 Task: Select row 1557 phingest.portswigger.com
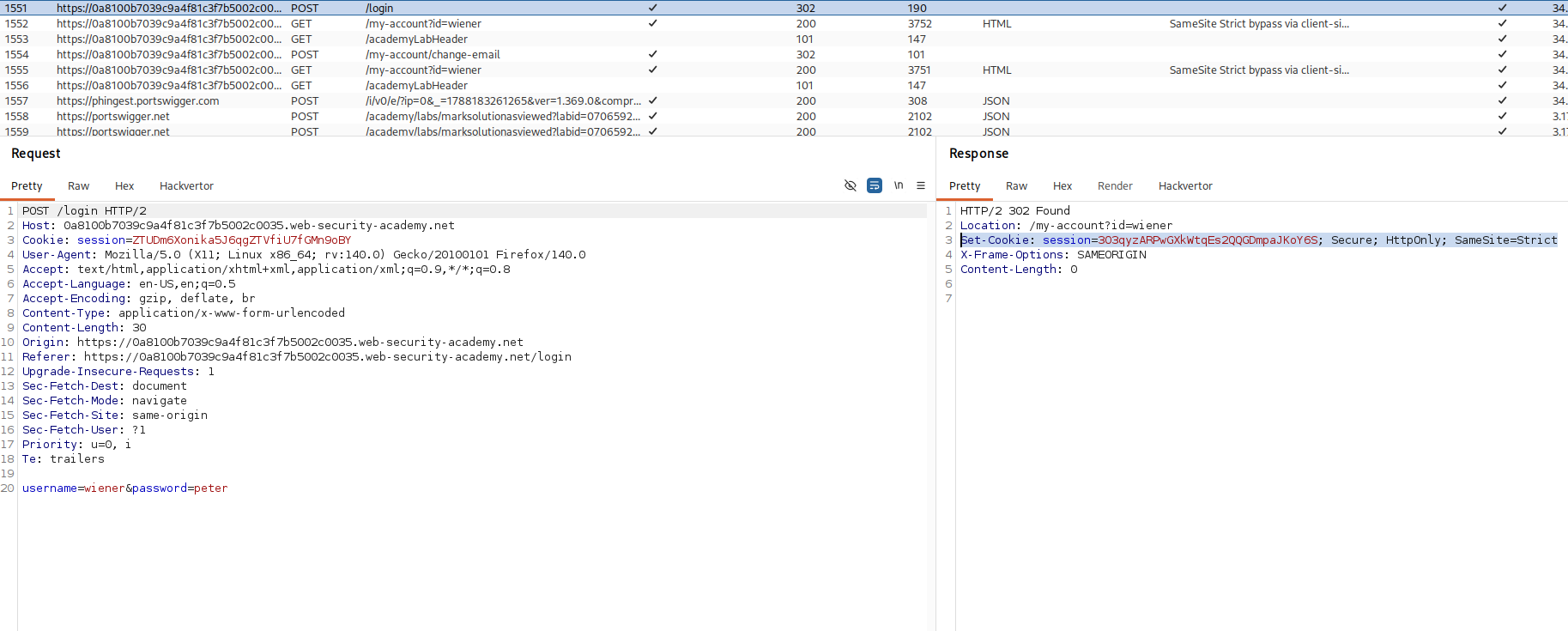click(784, 100)
